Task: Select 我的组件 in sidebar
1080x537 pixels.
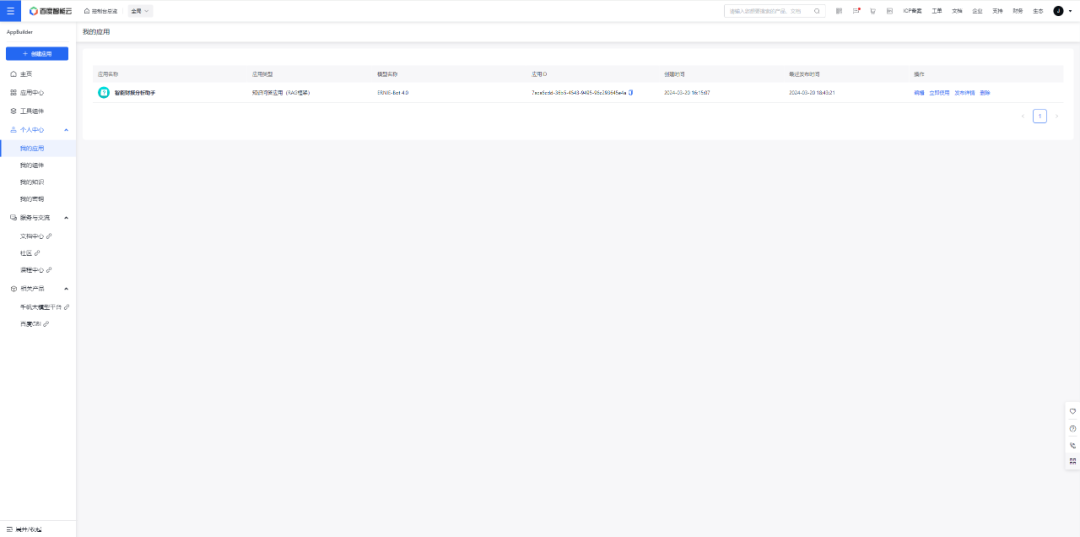Action: [x=32, y=165]
